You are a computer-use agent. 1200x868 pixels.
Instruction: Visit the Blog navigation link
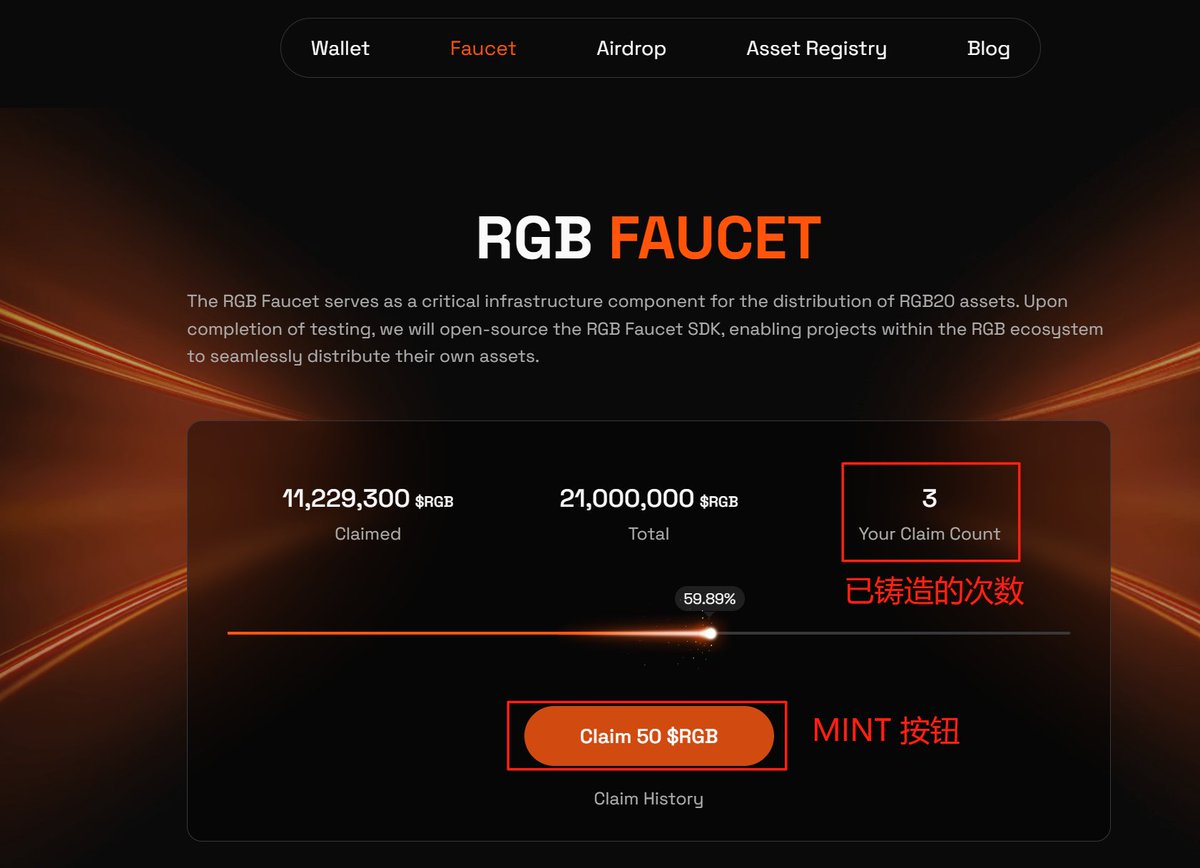coord(988,48)
